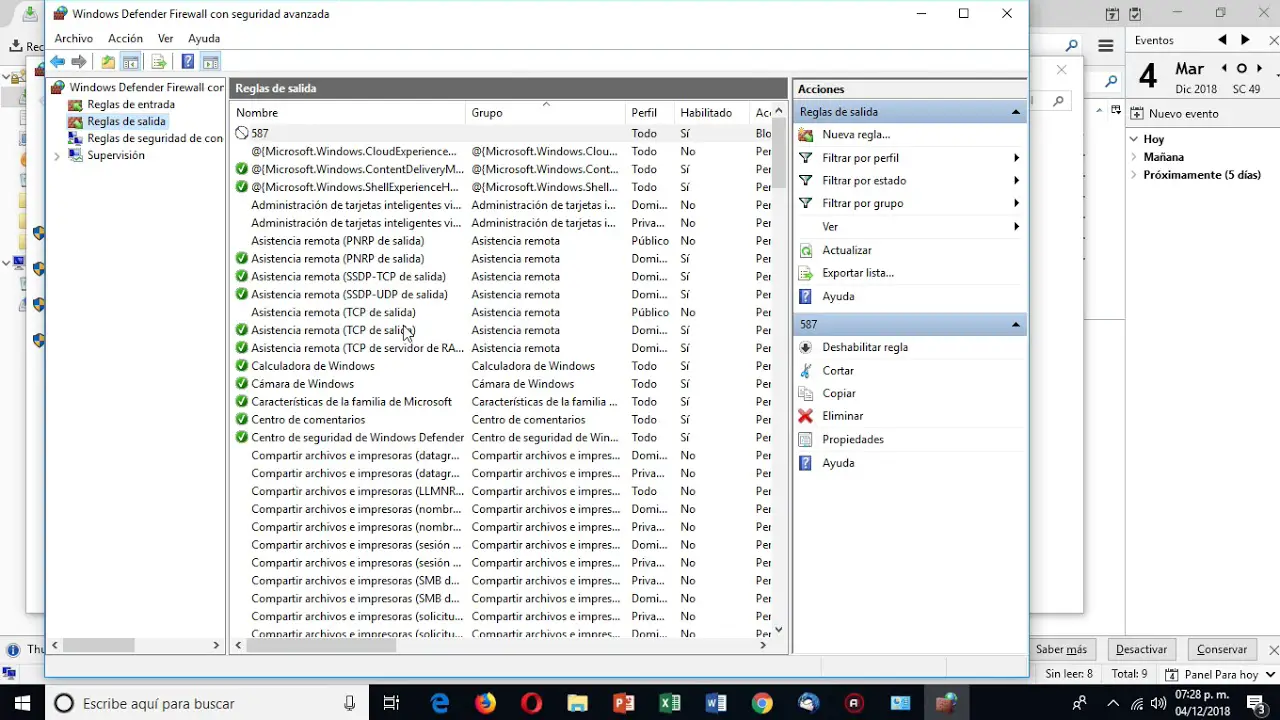The width and height of the screenshot is (1280, 720).
Task: Collapse the 587 actions section
Action: coord(1016,325)
